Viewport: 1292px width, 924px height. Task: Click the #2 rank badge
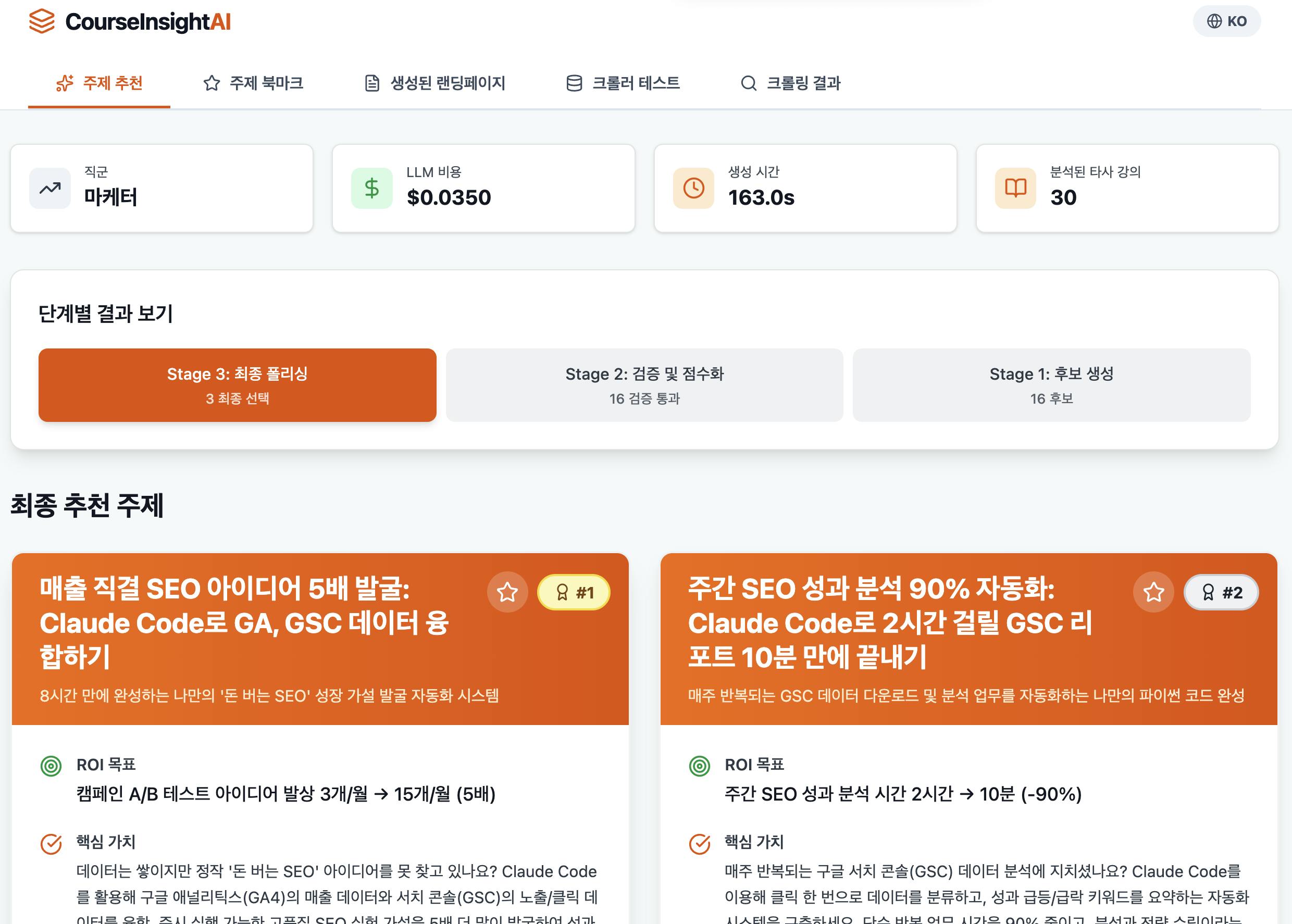click(1221, 592)
